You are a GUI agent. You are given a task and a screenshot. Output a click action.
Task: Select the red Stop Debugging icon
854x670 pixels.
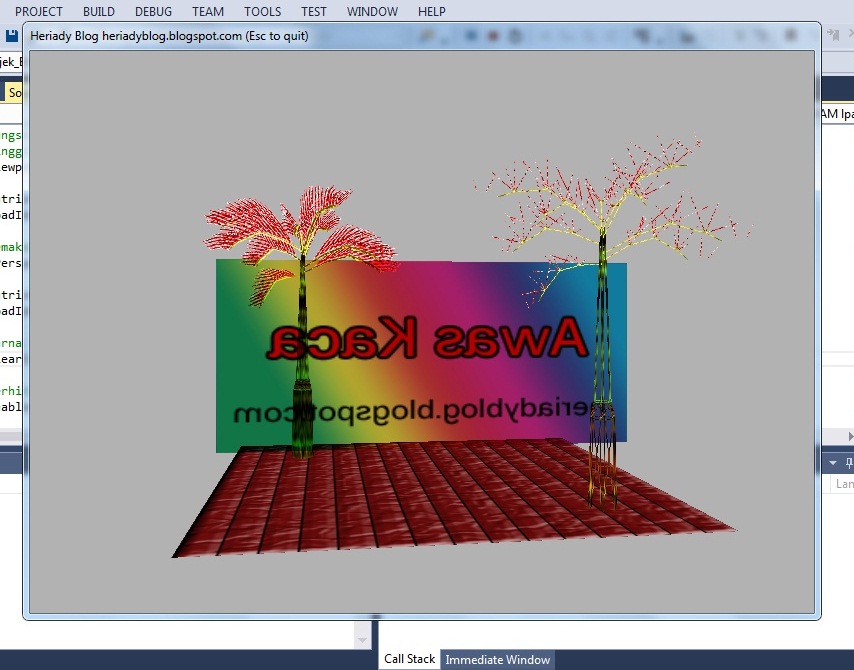491,35
